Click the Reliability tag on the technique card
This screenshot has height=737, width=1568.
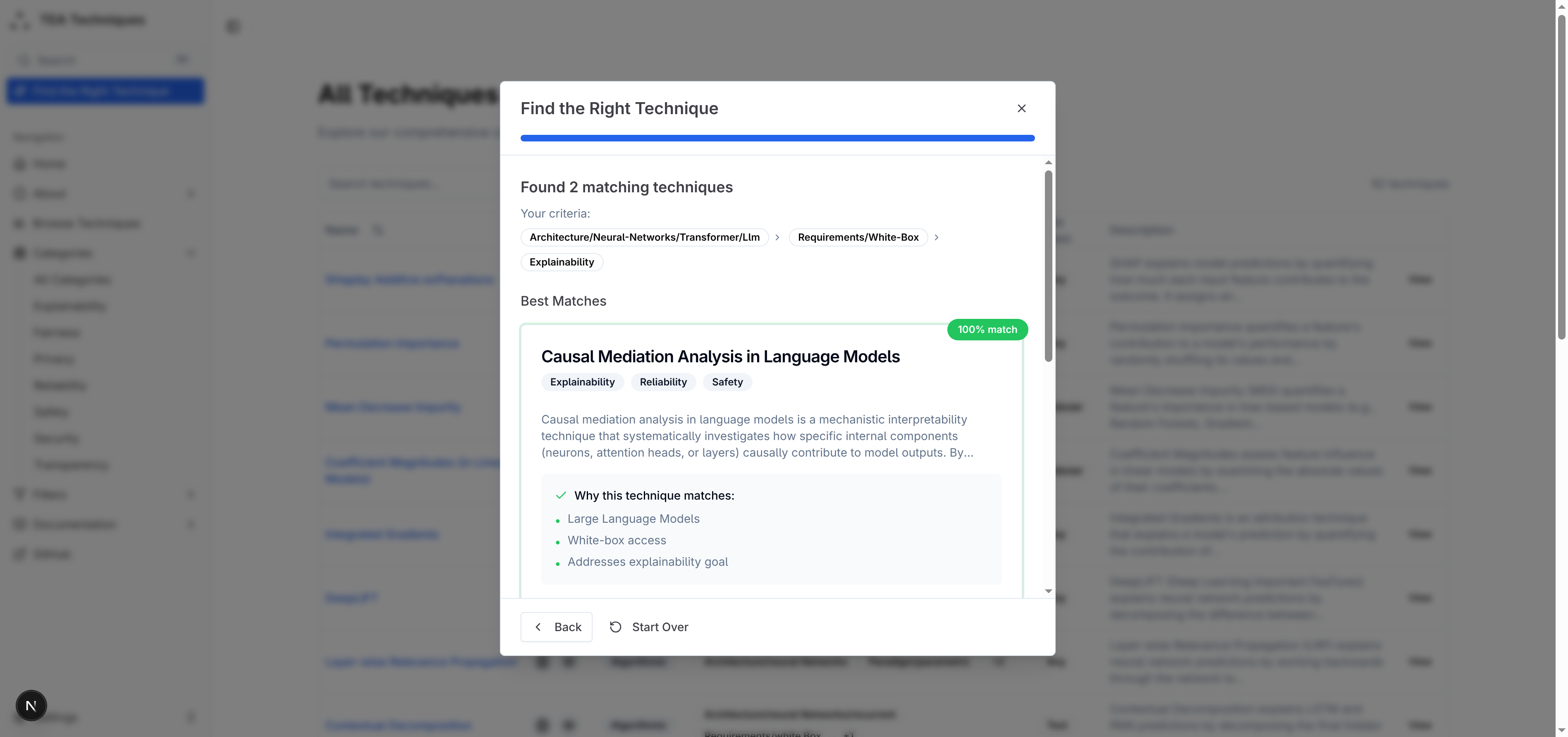click(x=663, y=382)
